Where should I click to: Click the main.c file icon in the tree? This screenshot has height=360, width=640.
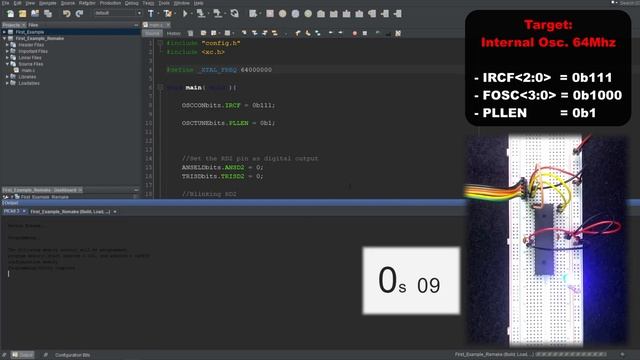point(17,70)
